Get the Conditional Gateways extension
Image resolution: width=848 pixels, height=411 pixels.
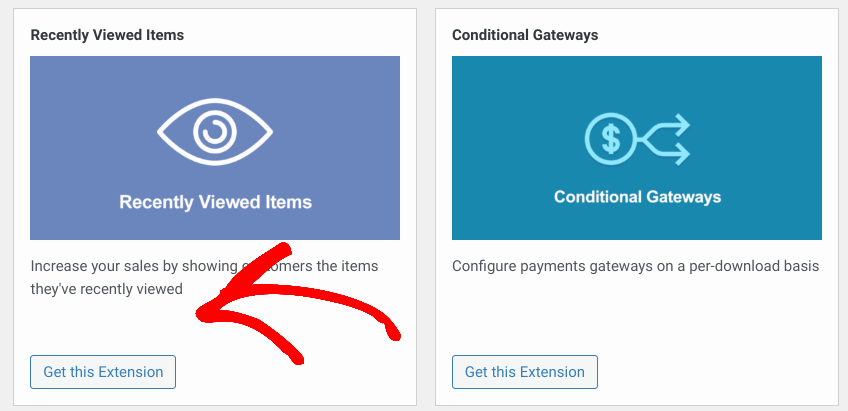point(525,372)
